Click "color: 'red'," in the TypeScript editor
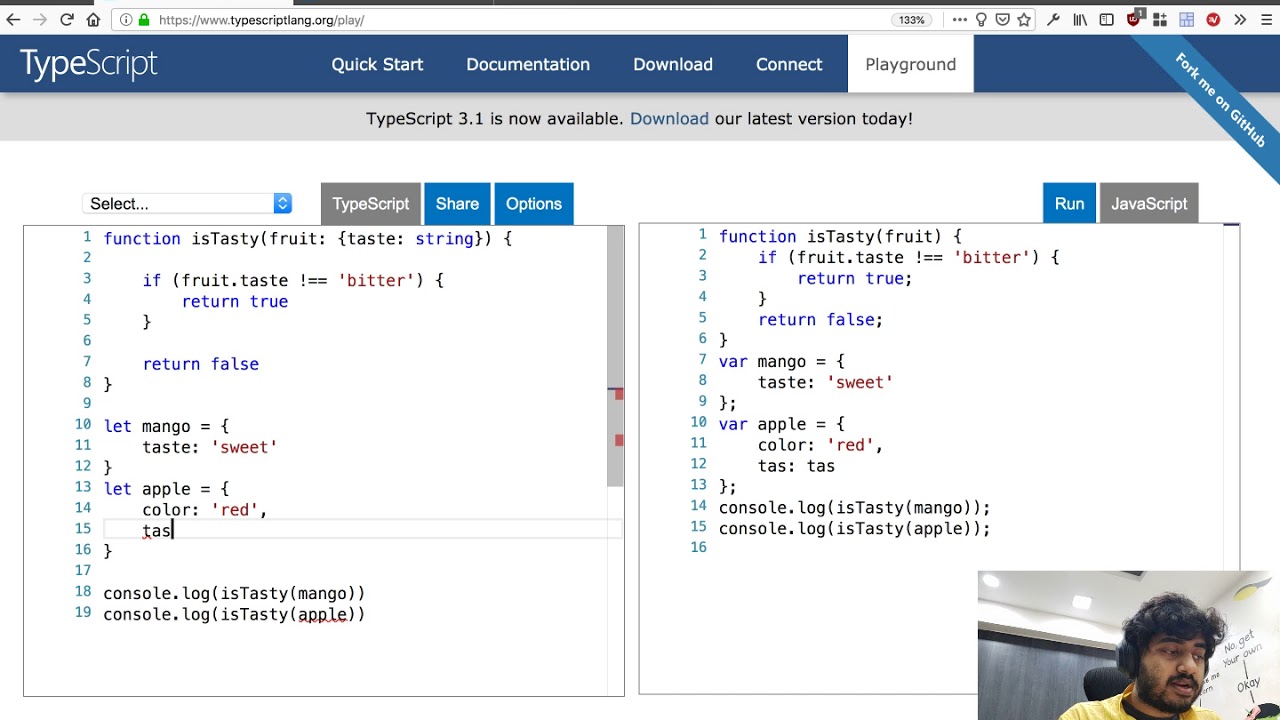 click(x=204, y=510)
